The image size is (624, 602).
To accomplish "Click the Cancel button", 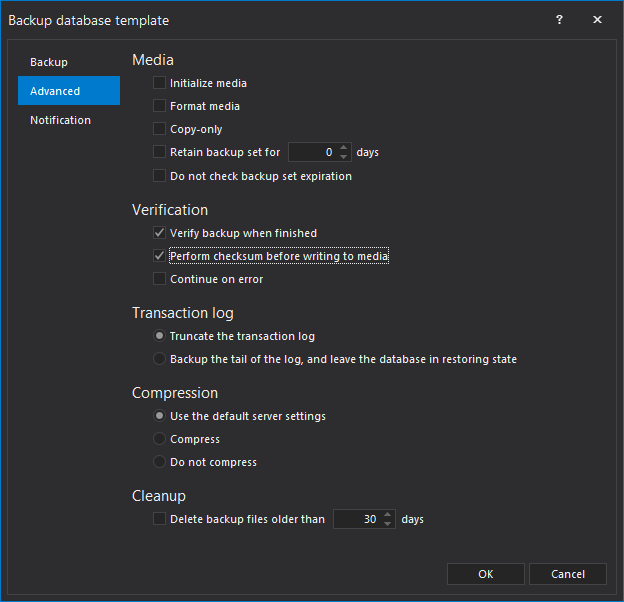I will coord(568,574).
